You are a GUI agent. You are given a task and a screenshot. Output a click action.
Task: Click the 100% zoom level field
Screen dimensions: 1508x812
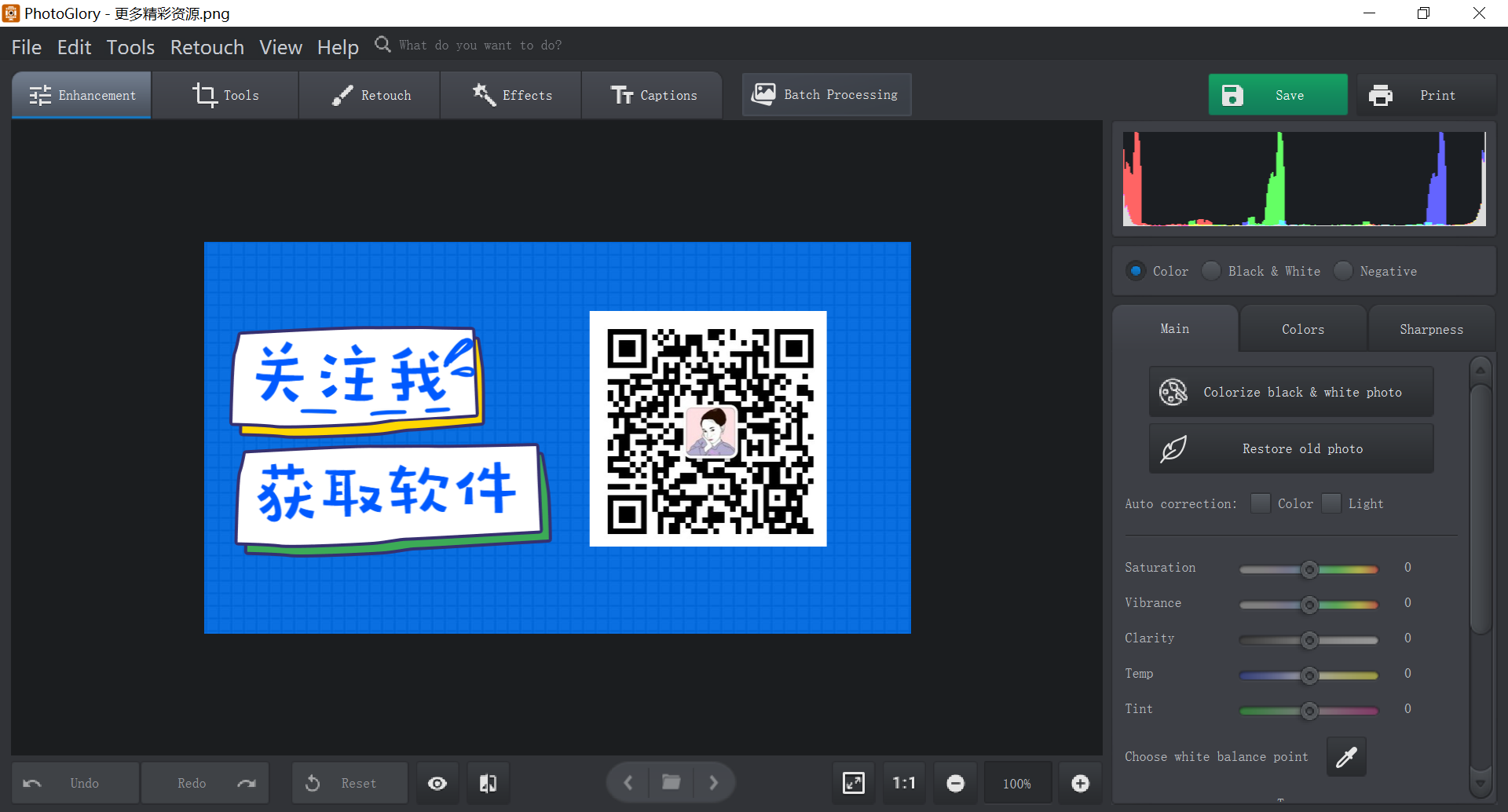point(1017,783)
